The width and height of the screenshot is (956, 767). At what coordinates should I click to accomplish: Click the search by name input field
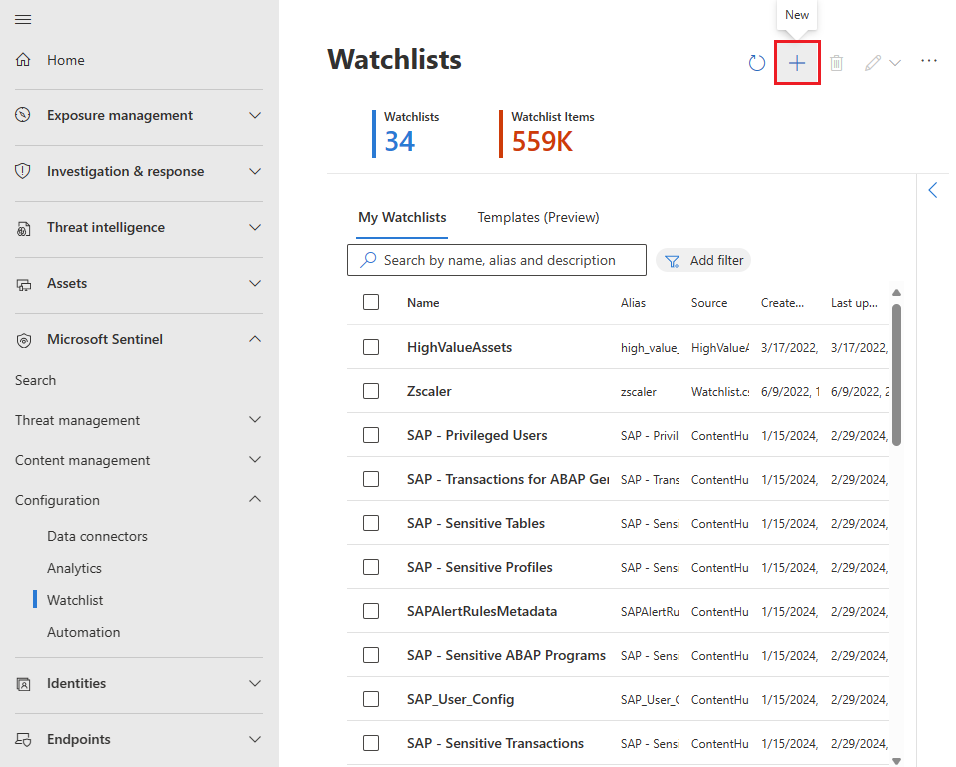(x=497, y=260)
